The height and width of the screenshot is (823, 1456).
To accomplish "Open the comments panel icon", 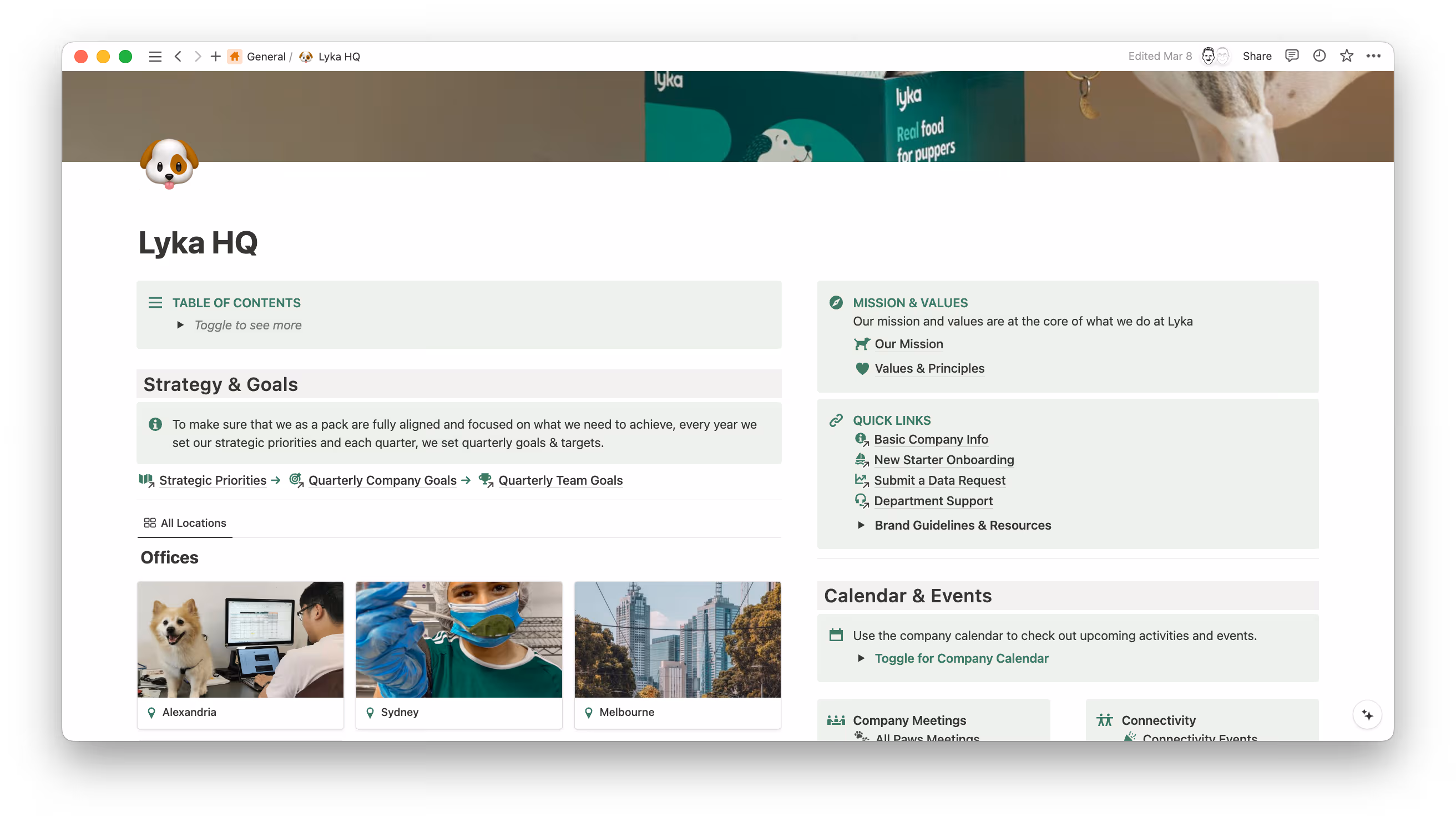I will [1292, 55].
